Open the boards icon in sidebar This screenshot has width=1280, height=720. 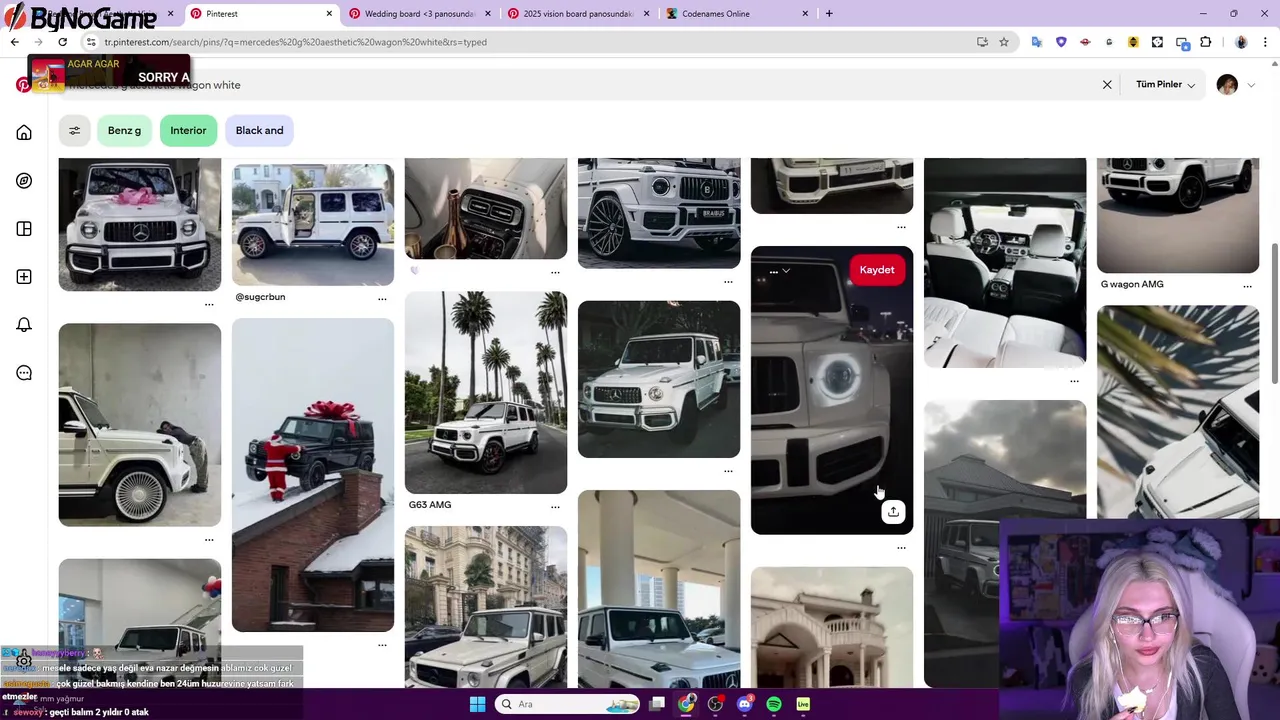[x=24, y=229]
